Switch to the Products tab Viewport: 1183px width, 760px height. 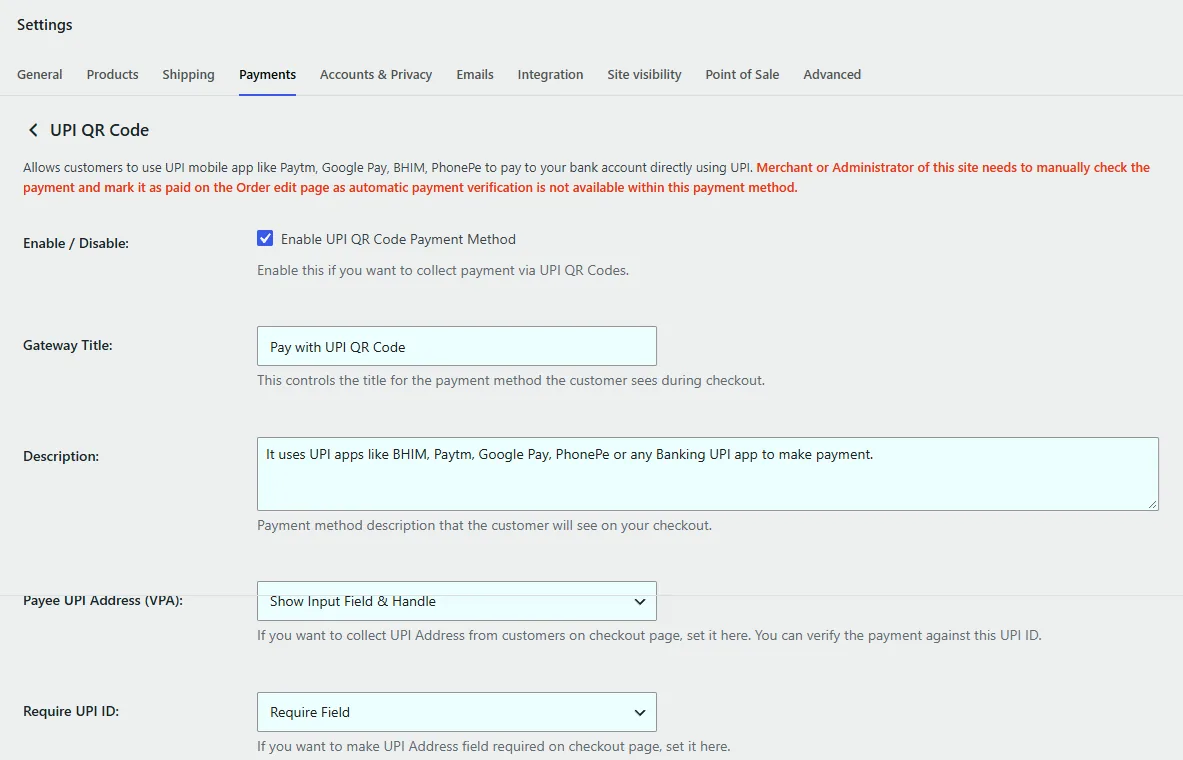pyautogui.click(x=112, y=74)
